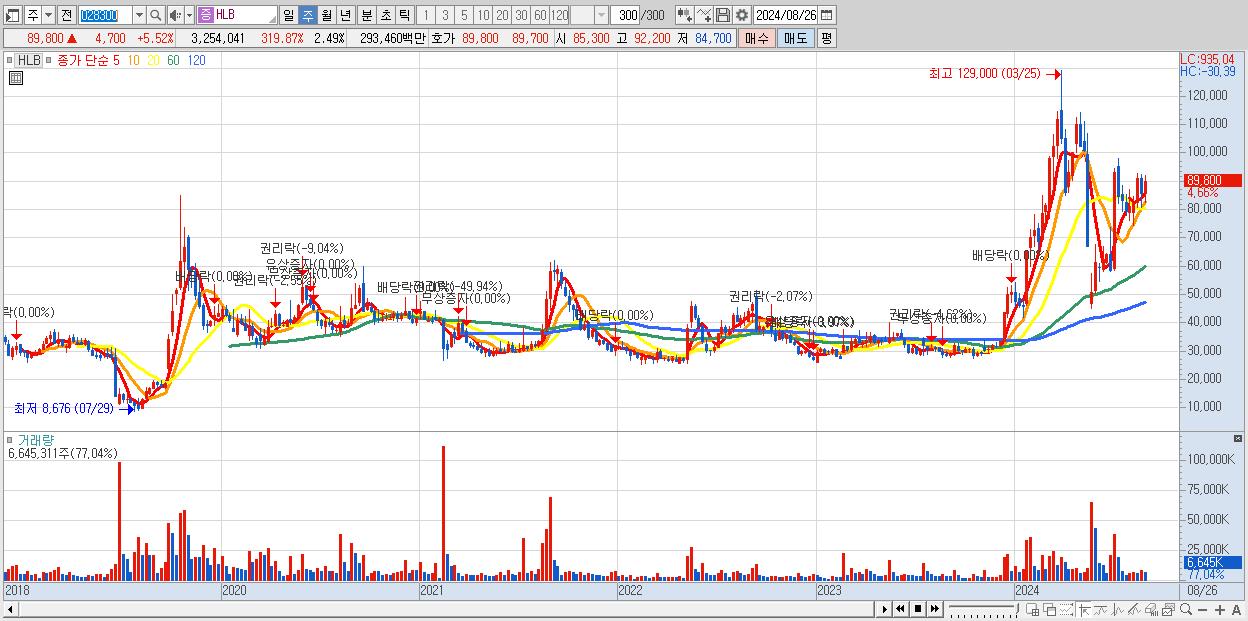Viewport: 1248px width, 621px height.
Task: Click the 5-period MA red legend swatch
Action: tap(117, 60)
